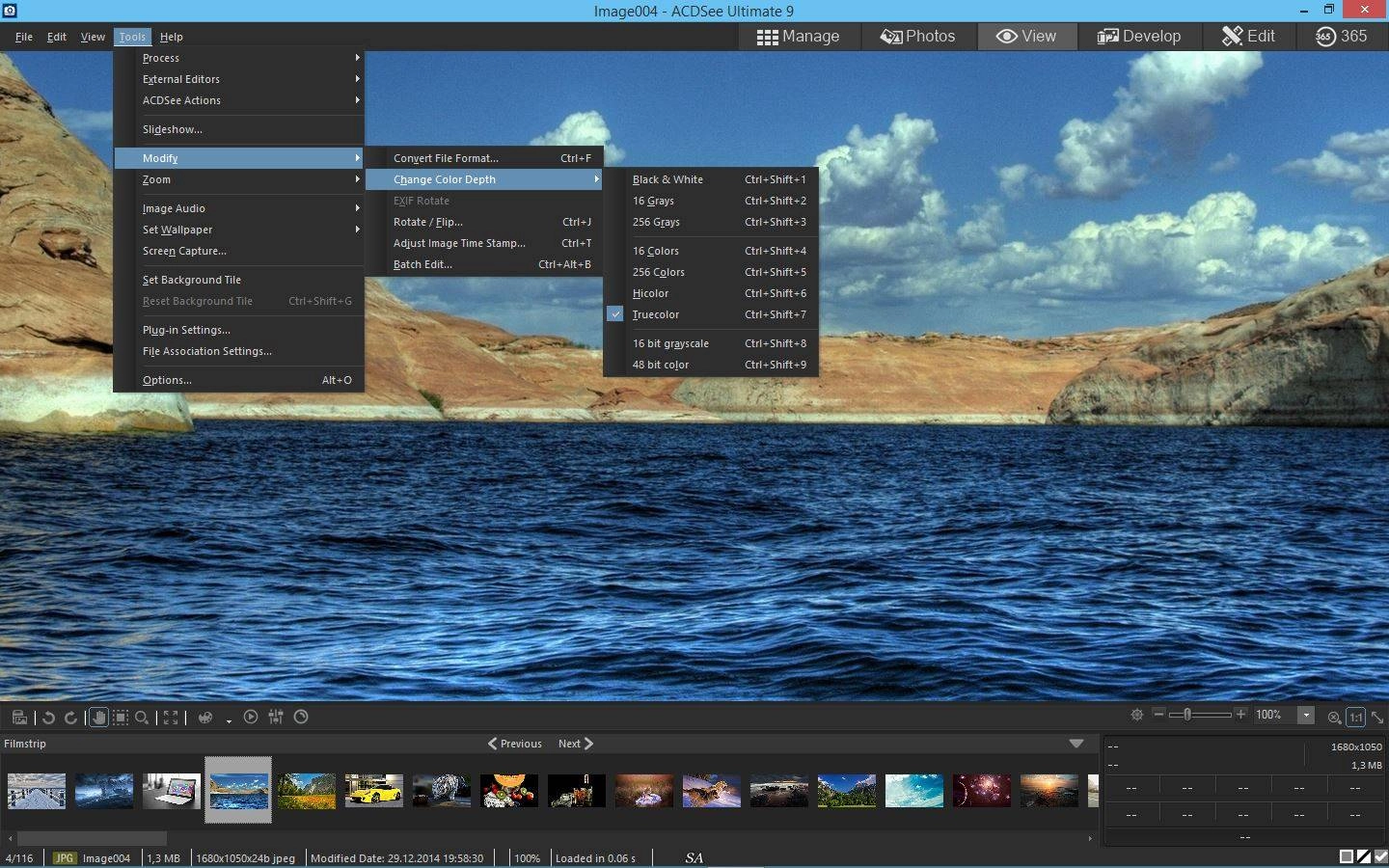This screenshot has height=868, width=1389.
Task: Open the Help menu
Action: click(x=172, y=37)
